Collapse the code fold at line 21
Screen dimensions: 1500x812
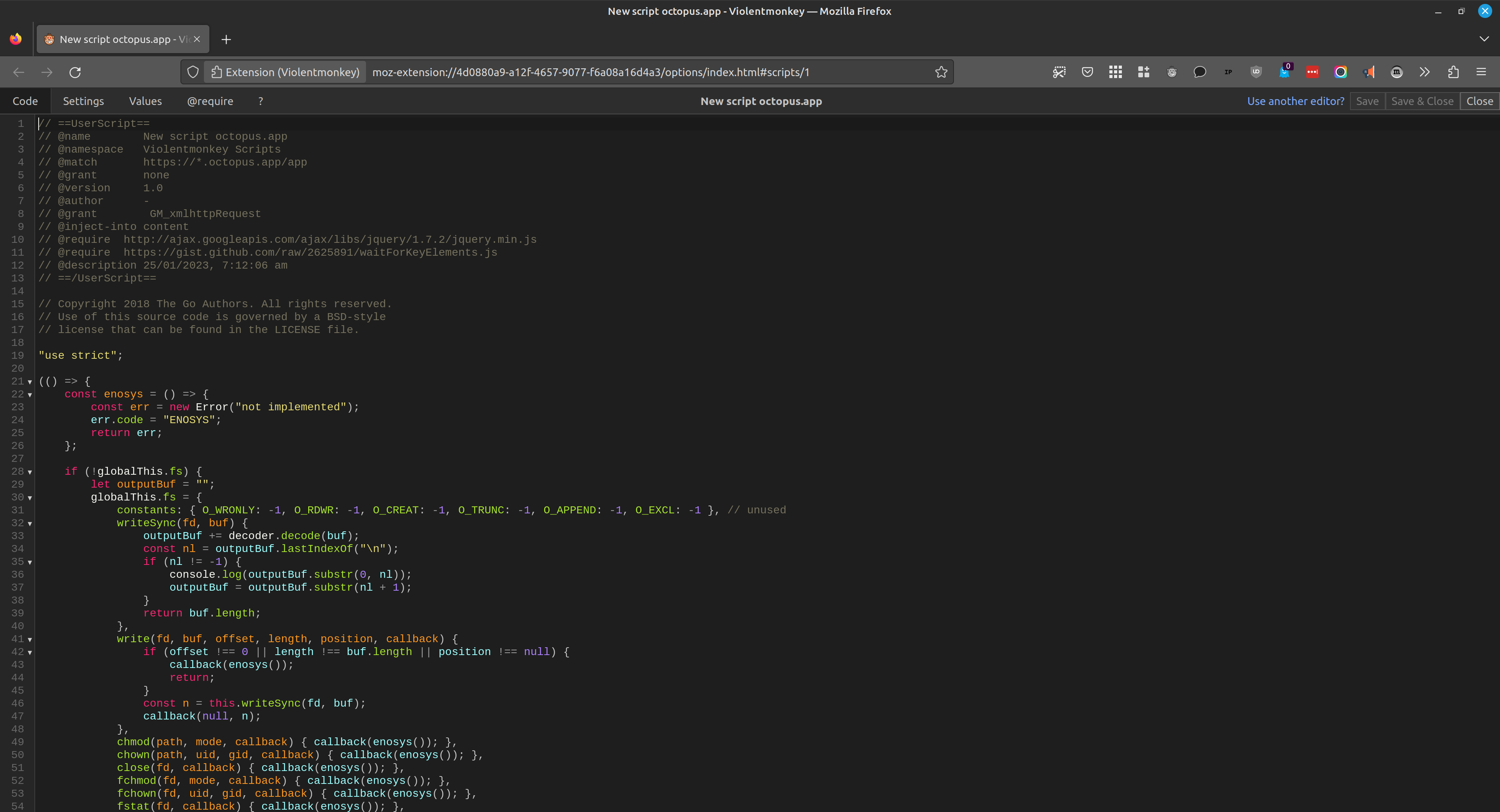point(30,382)
